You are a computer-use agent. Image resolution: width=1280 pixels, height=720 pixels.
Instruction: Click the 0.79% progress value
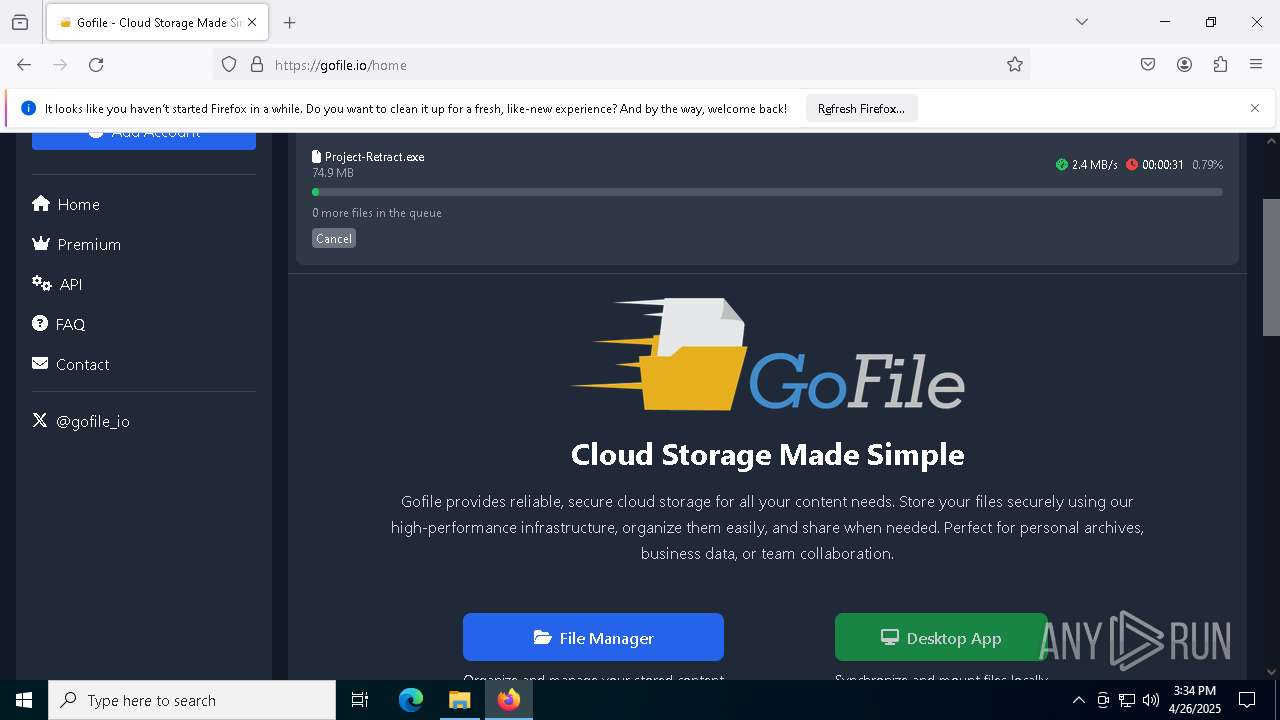(x=1207, y=165)
